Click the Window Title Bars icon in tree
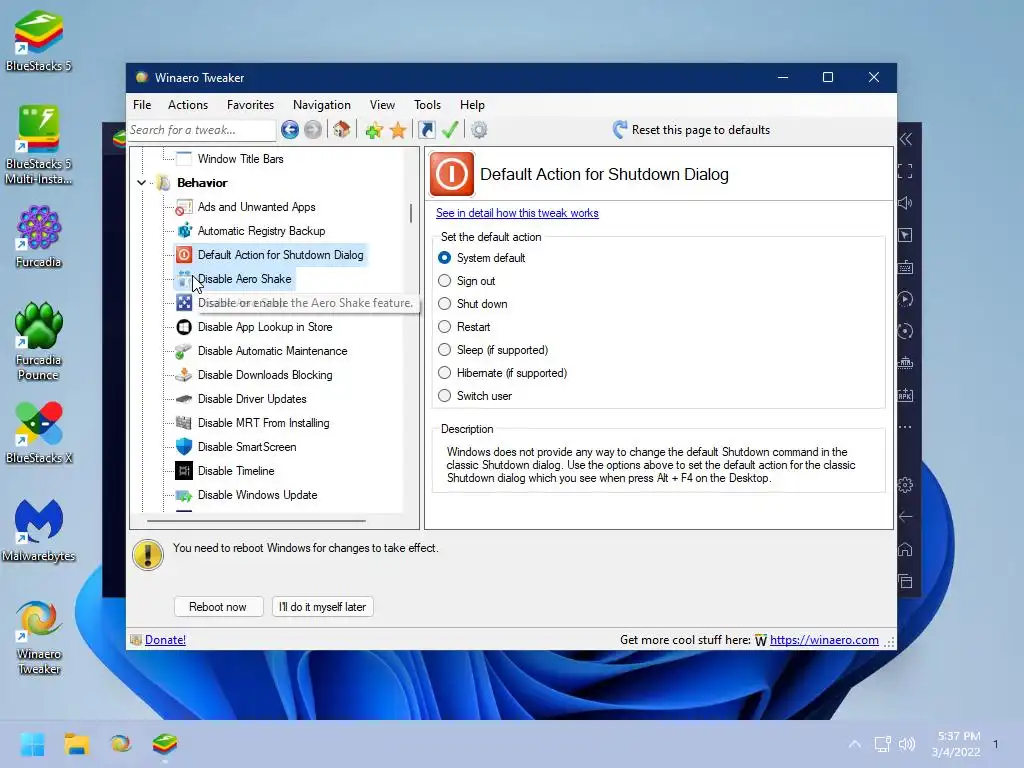The image size is (1024, 768). pyautogui.click(x=184, y=159)
